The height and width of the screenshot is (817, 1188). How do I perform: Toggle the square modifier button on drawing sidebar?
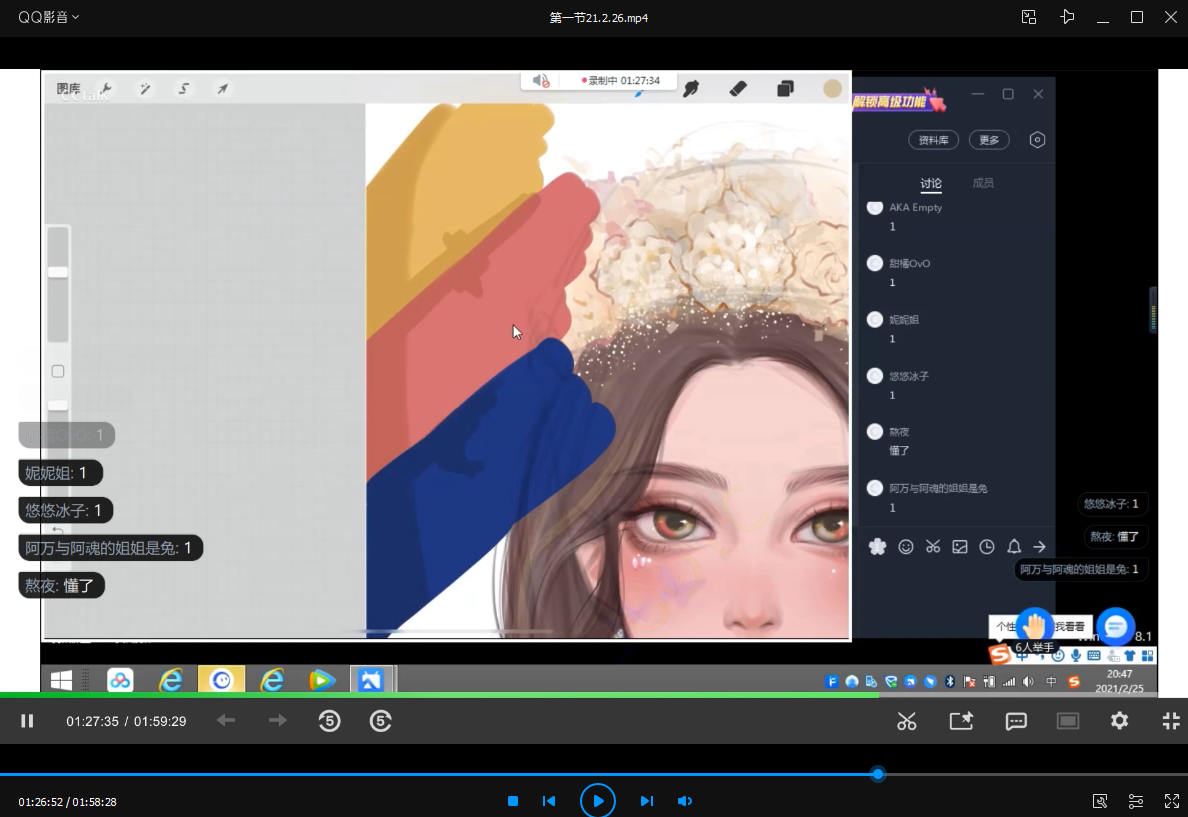[58, 371]
